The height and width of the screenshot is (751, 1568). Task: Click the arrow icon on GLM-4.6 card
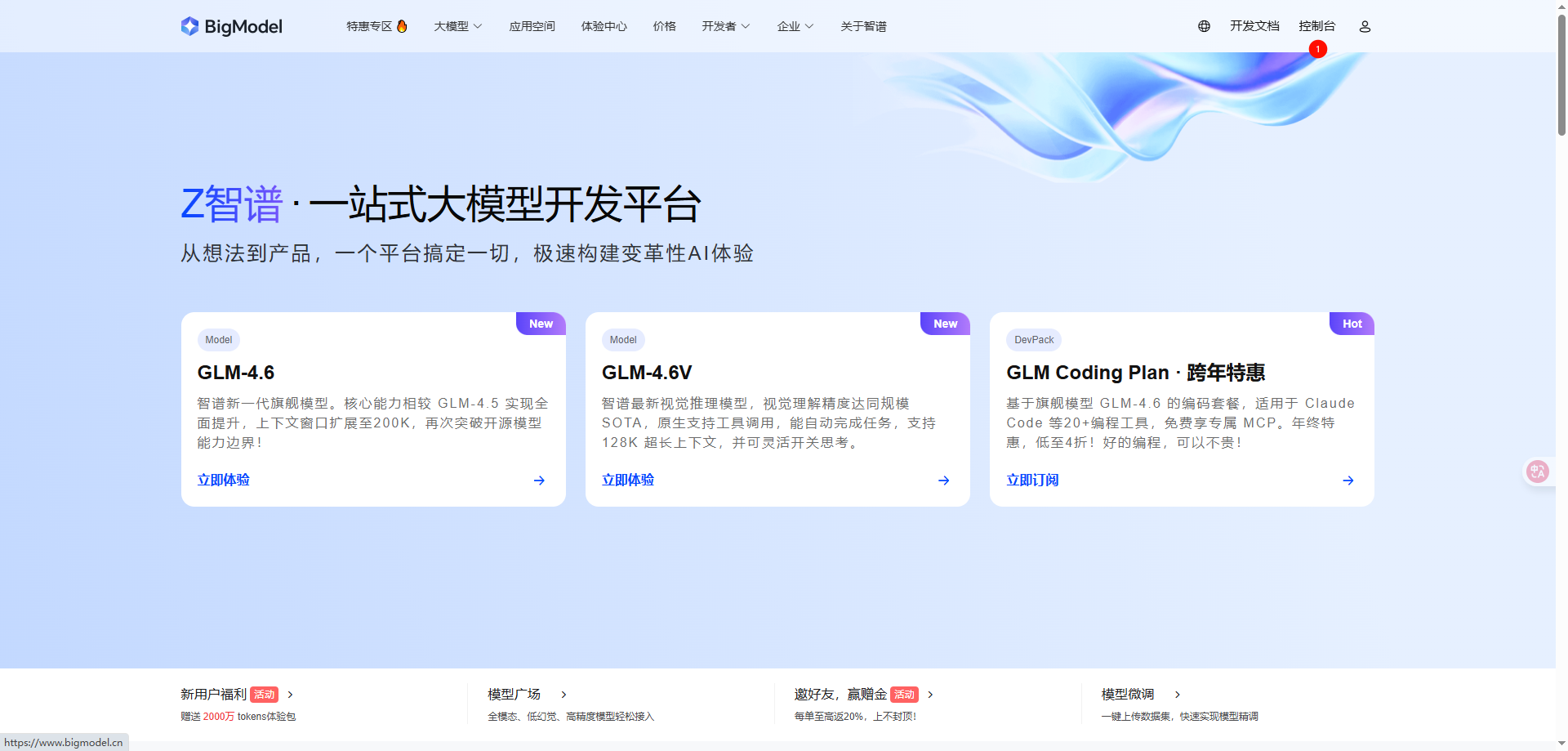click(x=539, y=481)
